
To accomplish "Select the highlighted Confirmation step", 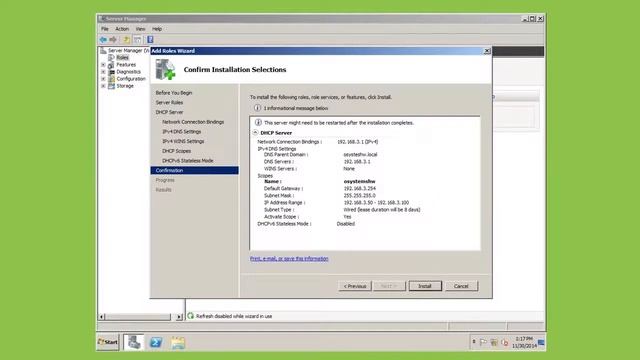I will [195, 170].
